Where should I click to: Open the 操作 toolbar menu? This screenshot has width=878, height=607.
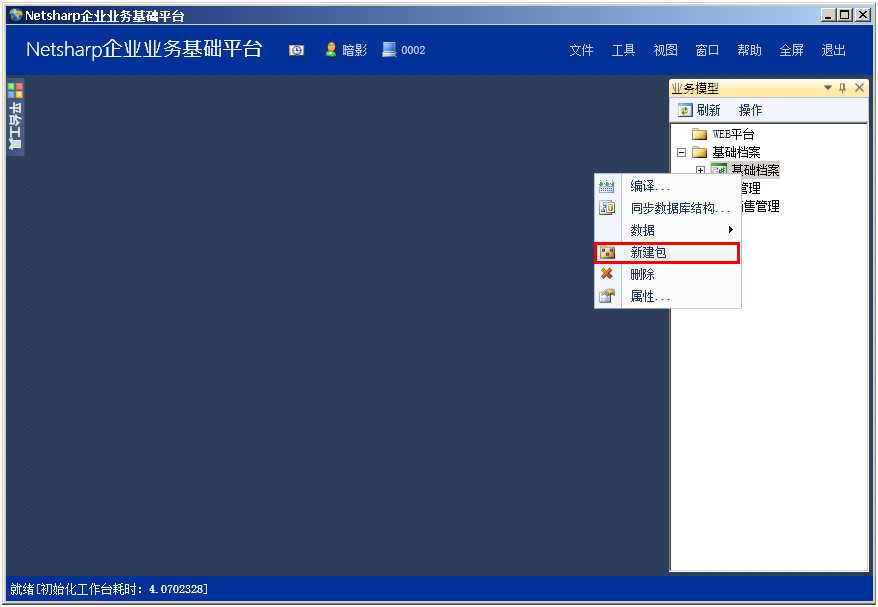tap(750, 110)
